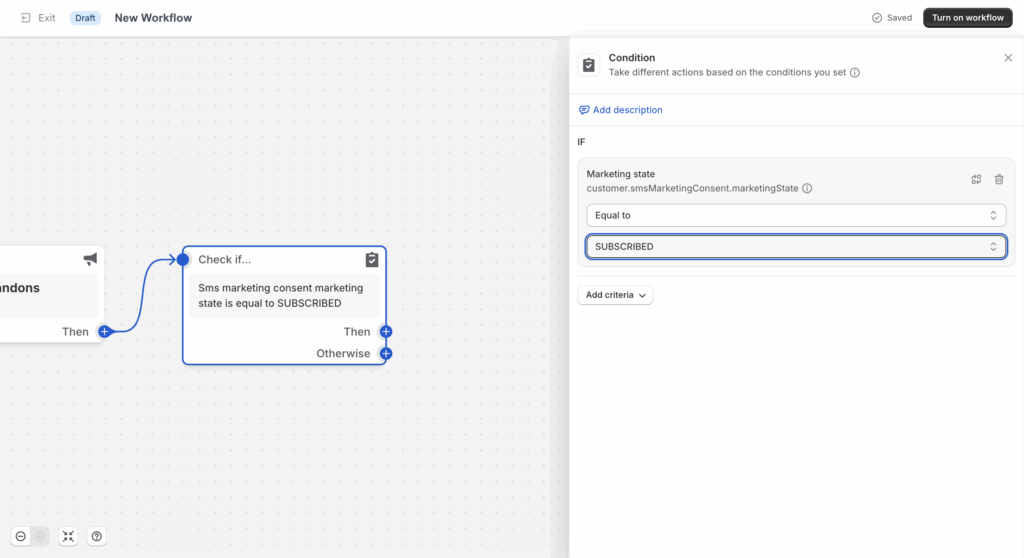This screenshot has height=558, width=1024.
Task: Click the Condition panel heading text
Action: point(632,57)
